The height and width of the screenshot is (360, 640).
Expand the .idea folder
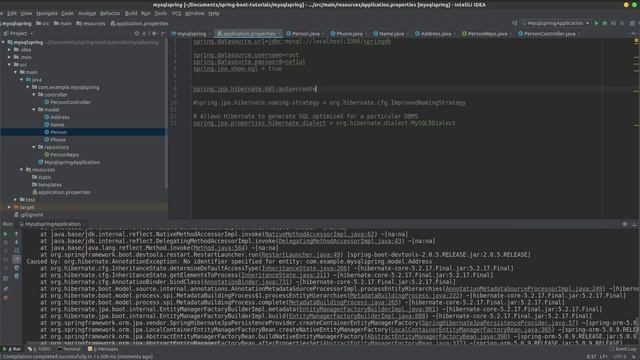point(9,50)
